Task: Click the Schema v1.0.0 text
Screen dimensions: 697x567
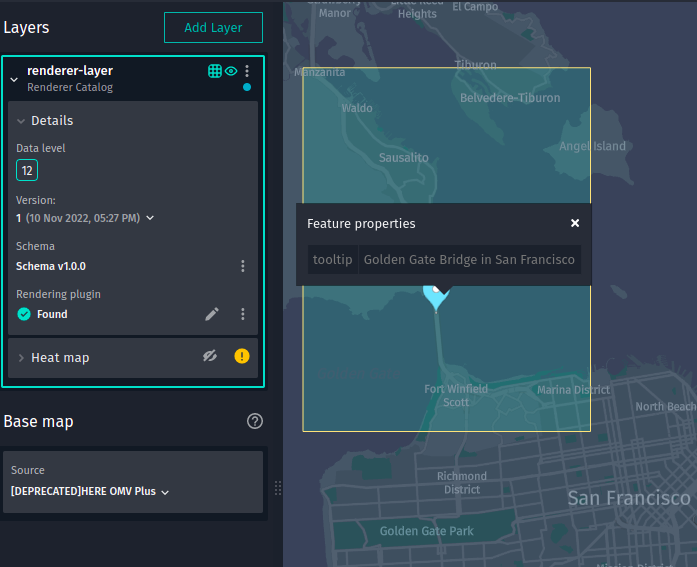Action: click(x=51, y=266)
